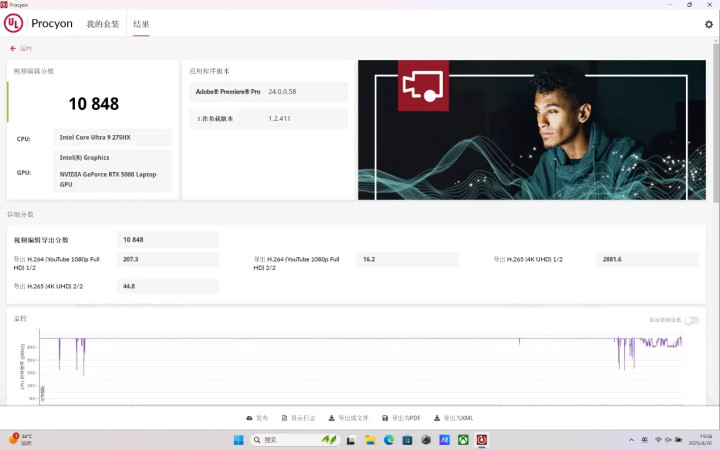Viewport: 720px width, 450px height.
Task: Click H.265 4K UHD 2/2 value 44.8
Action: tap(168, 286)
